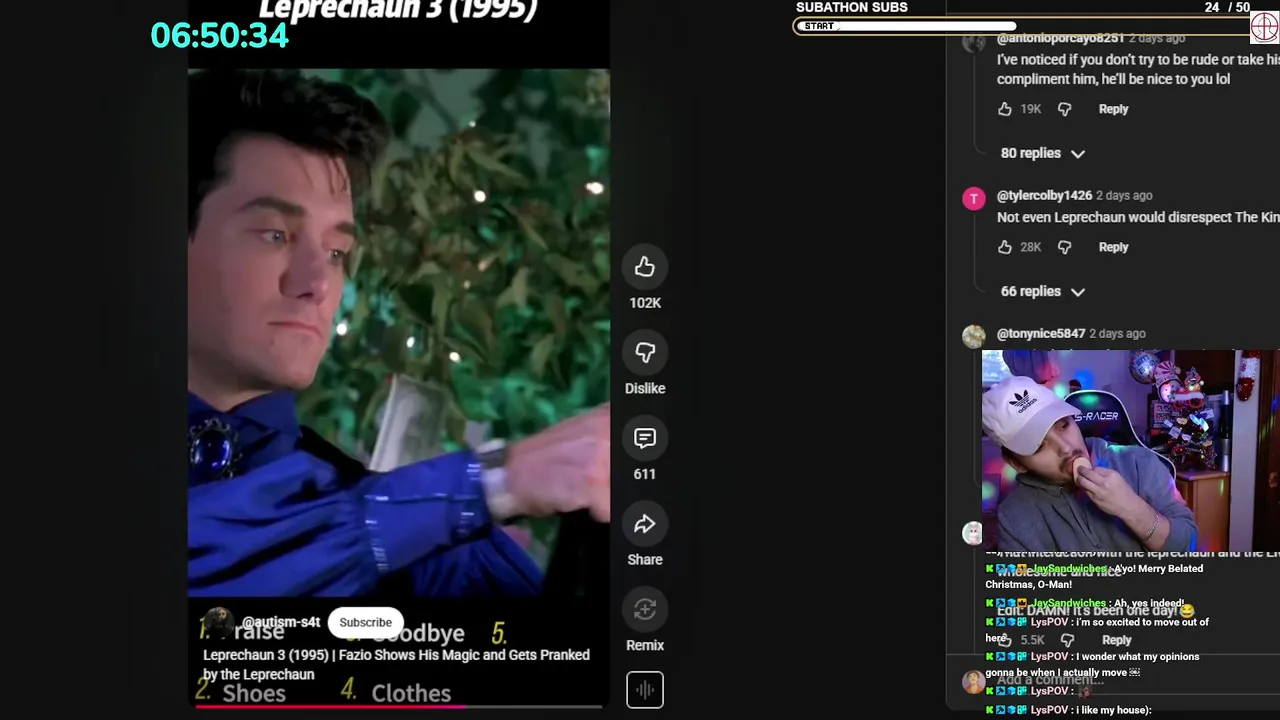Viewport: 1280px width, 720px height.
Task: Expand the 80 replies thread
Action: [1042, 153]
